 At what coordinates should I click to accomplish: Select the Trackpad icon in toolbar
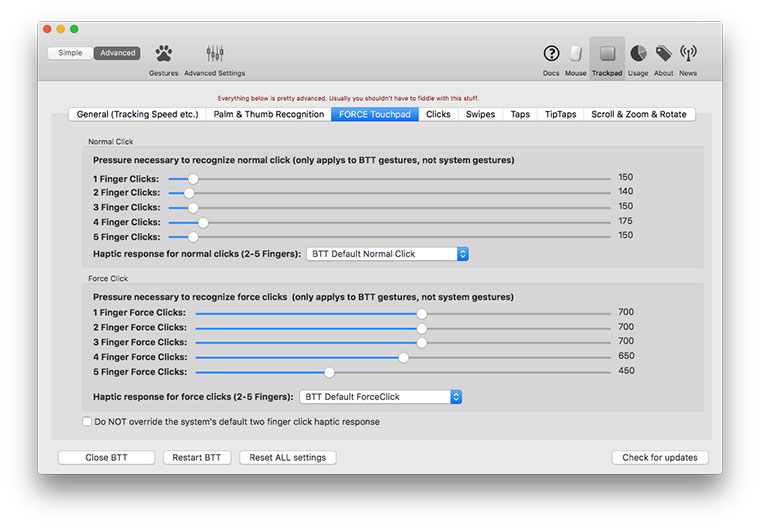(607, 54)
